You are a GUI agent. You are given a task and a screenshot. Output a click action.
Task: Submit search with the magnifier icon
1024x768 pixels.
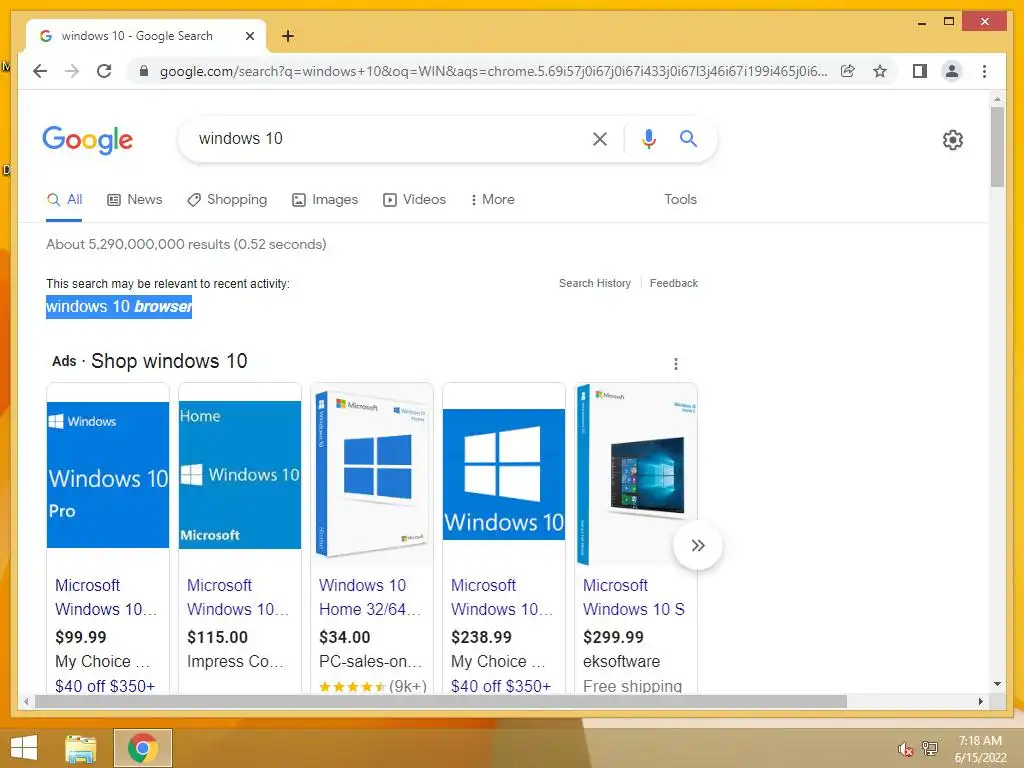pos(688,138)
